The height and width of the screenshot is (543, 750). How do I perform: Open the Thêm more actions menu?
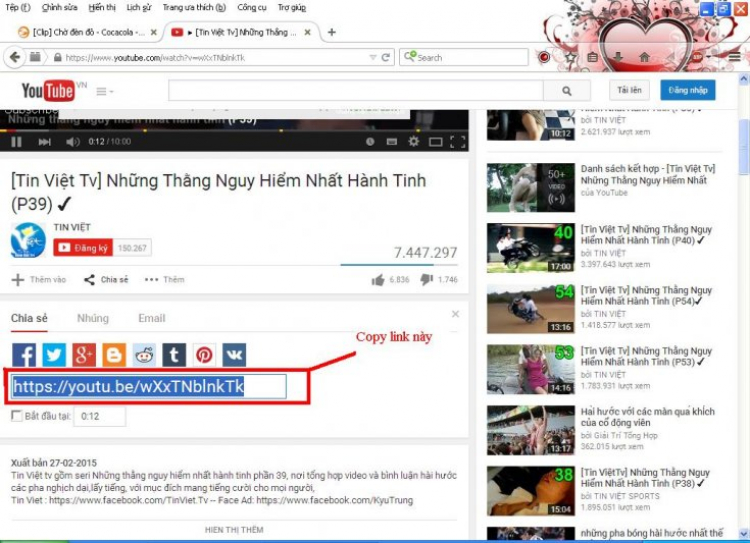[165, 280]
